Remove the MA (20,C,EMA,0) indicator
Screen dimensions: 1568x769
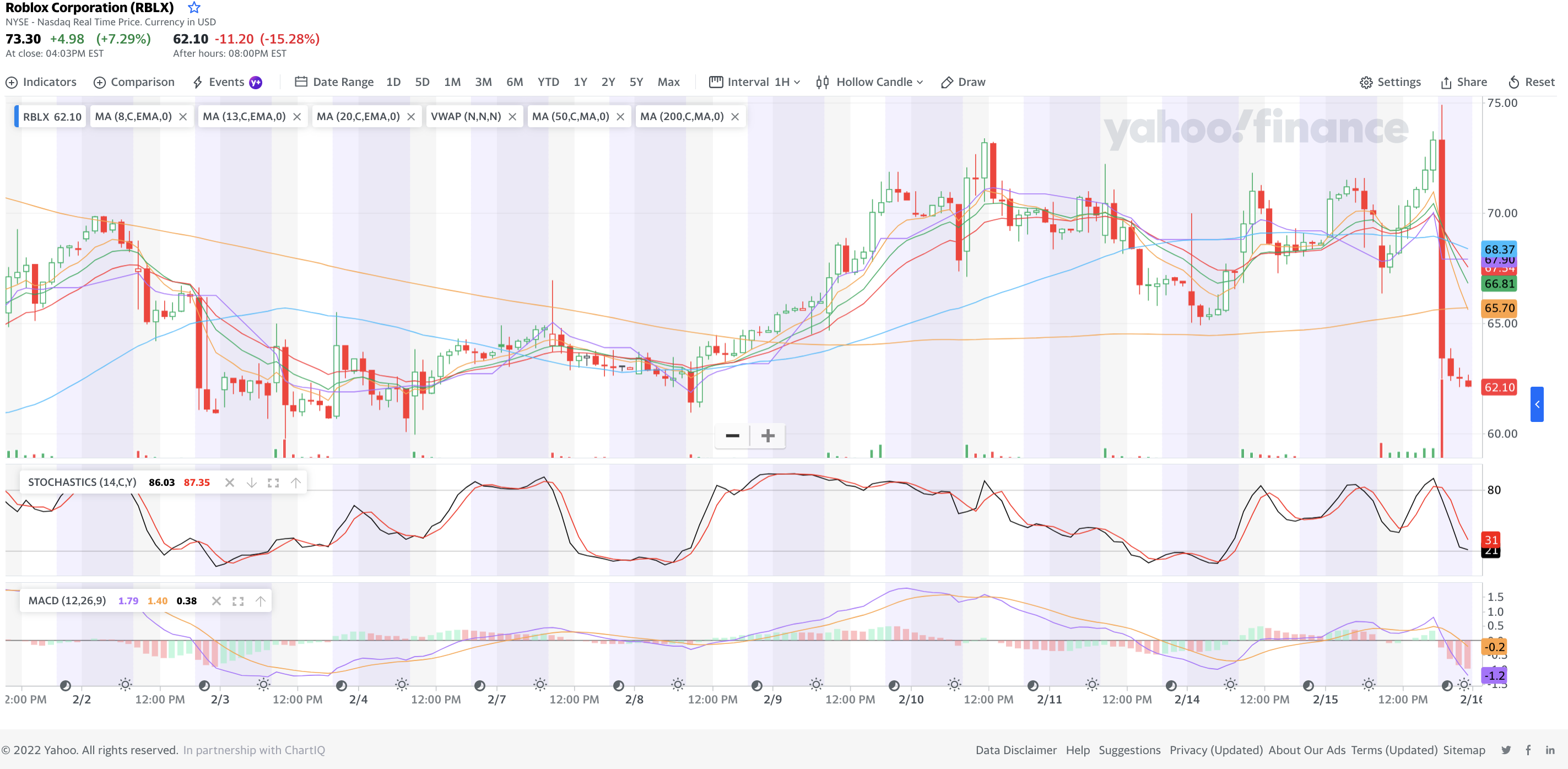pyautogui.click(x=411, y=117)
